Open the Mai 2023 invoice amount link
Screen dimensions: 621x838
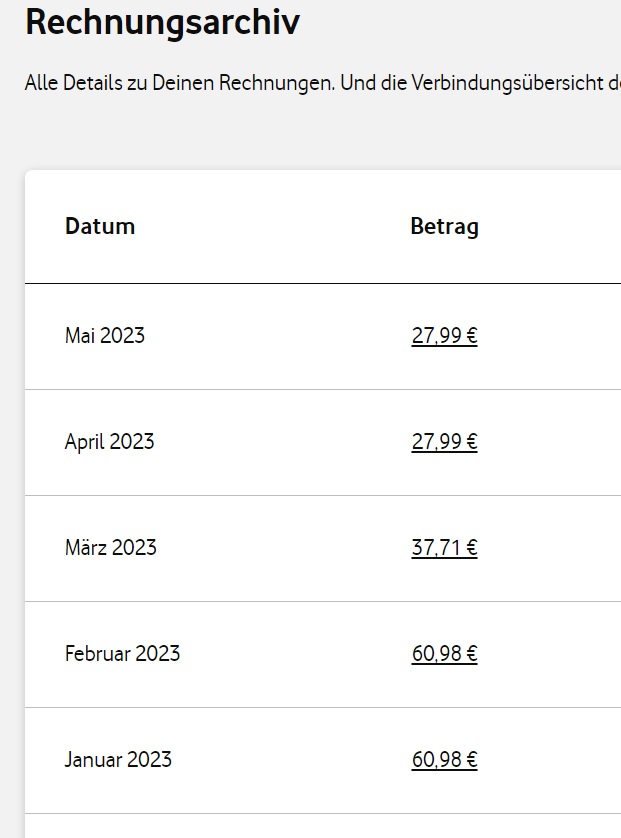pyautogui.click(x=444, y=336)
